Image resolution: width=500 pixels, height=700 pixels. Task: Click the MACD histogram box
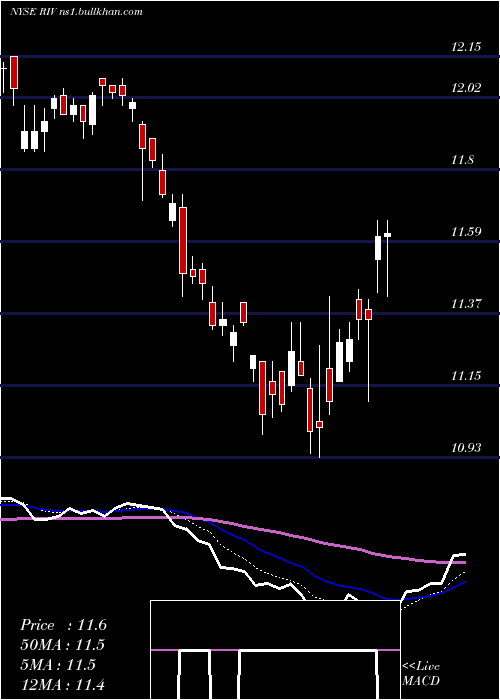coord(275,650)
